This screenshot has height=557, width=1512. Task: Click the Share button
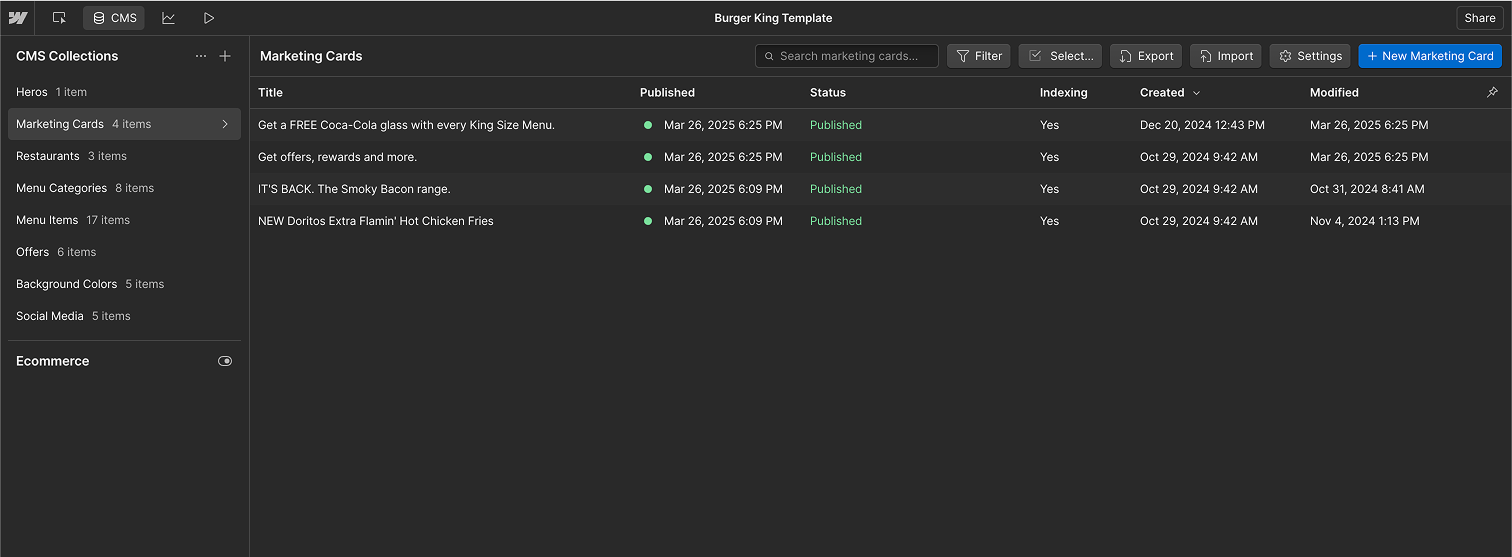click(1480, 18)
